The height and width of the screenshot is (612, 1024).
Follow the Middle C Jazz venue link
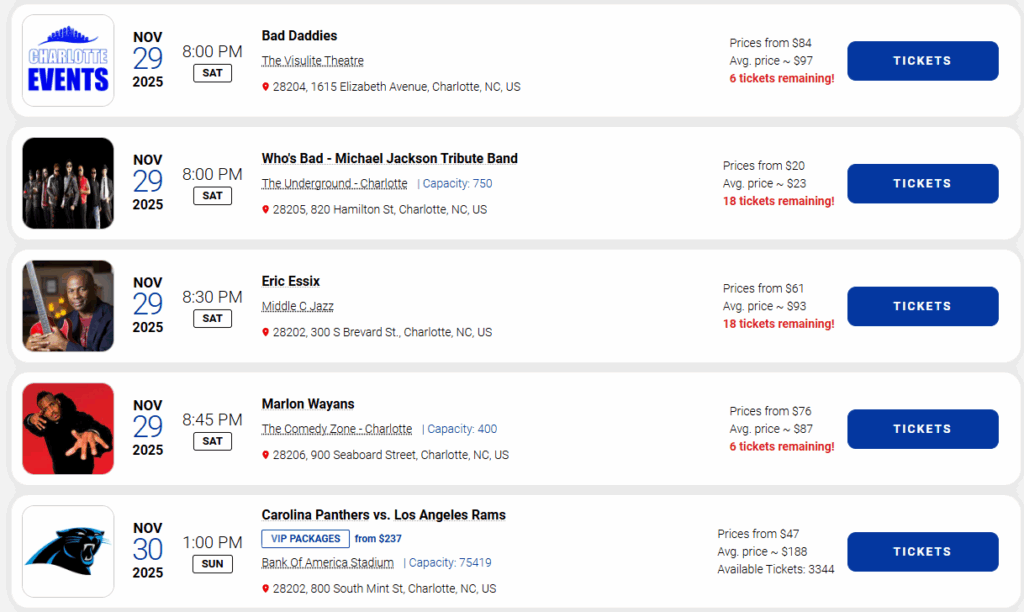pyautogui.click(x=298, y=306)
